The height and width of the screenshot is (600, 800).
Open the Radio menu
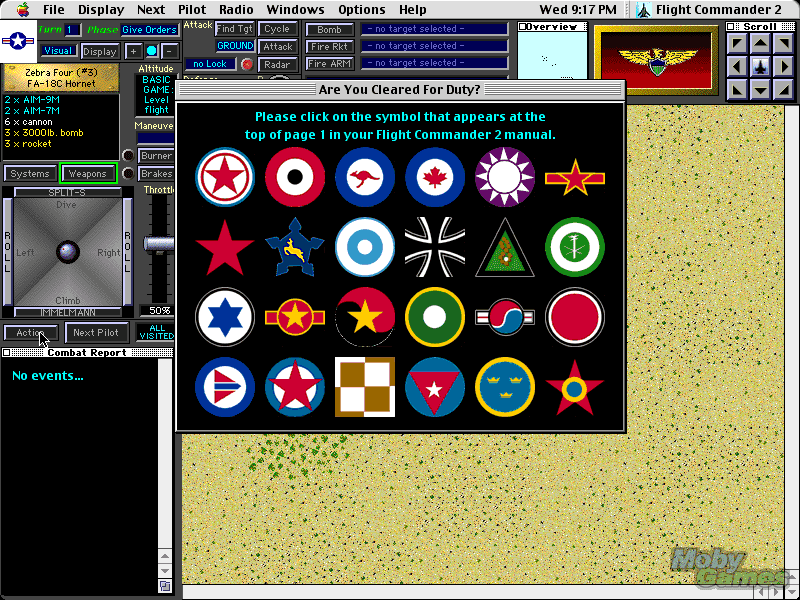236,10
